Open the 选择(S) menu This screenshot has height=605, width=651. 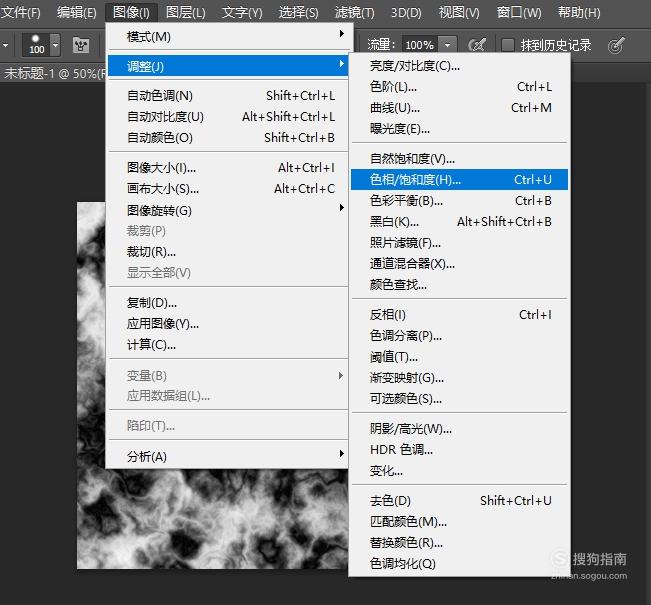coord(299,13)
